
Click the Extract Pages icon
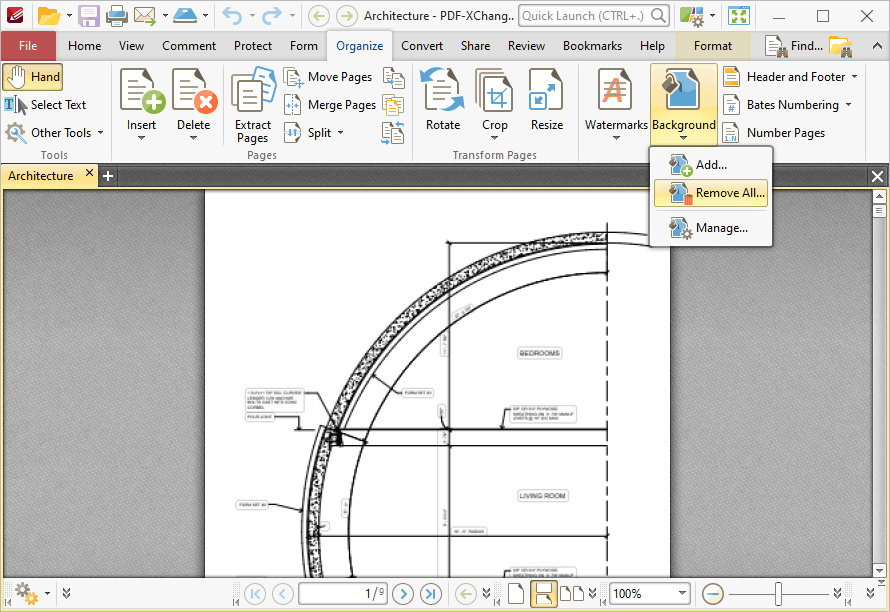pos(252,92)
